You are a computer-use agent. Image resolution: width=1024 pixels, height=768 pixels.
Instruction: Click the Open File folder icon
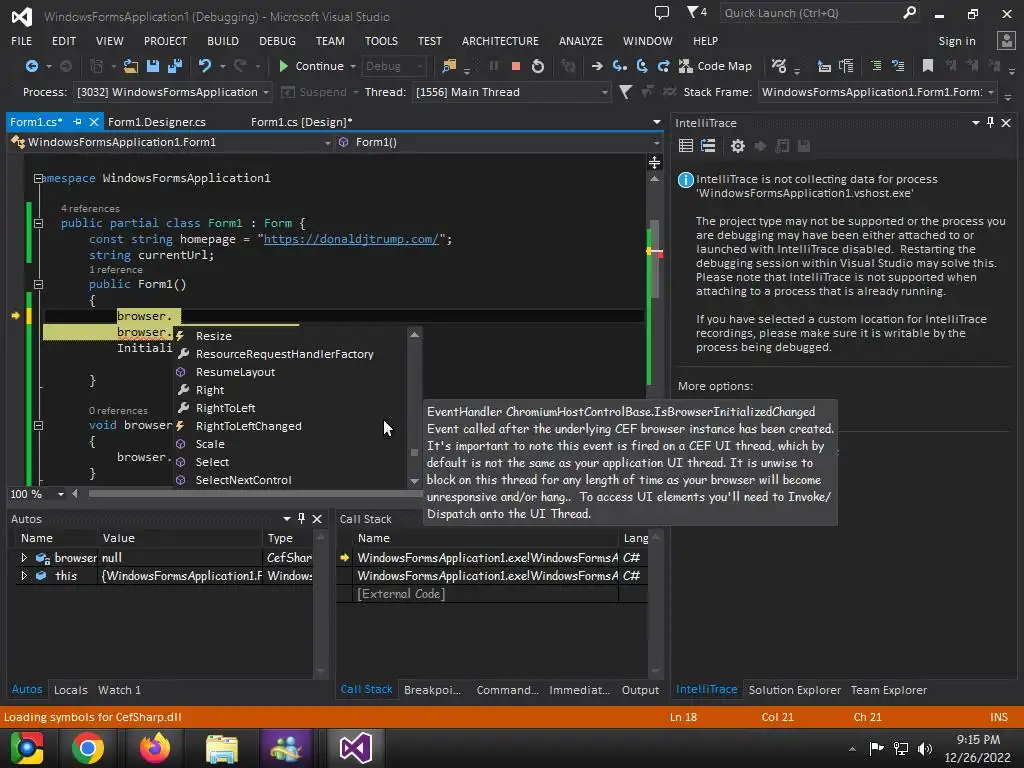tap(131, 66)
